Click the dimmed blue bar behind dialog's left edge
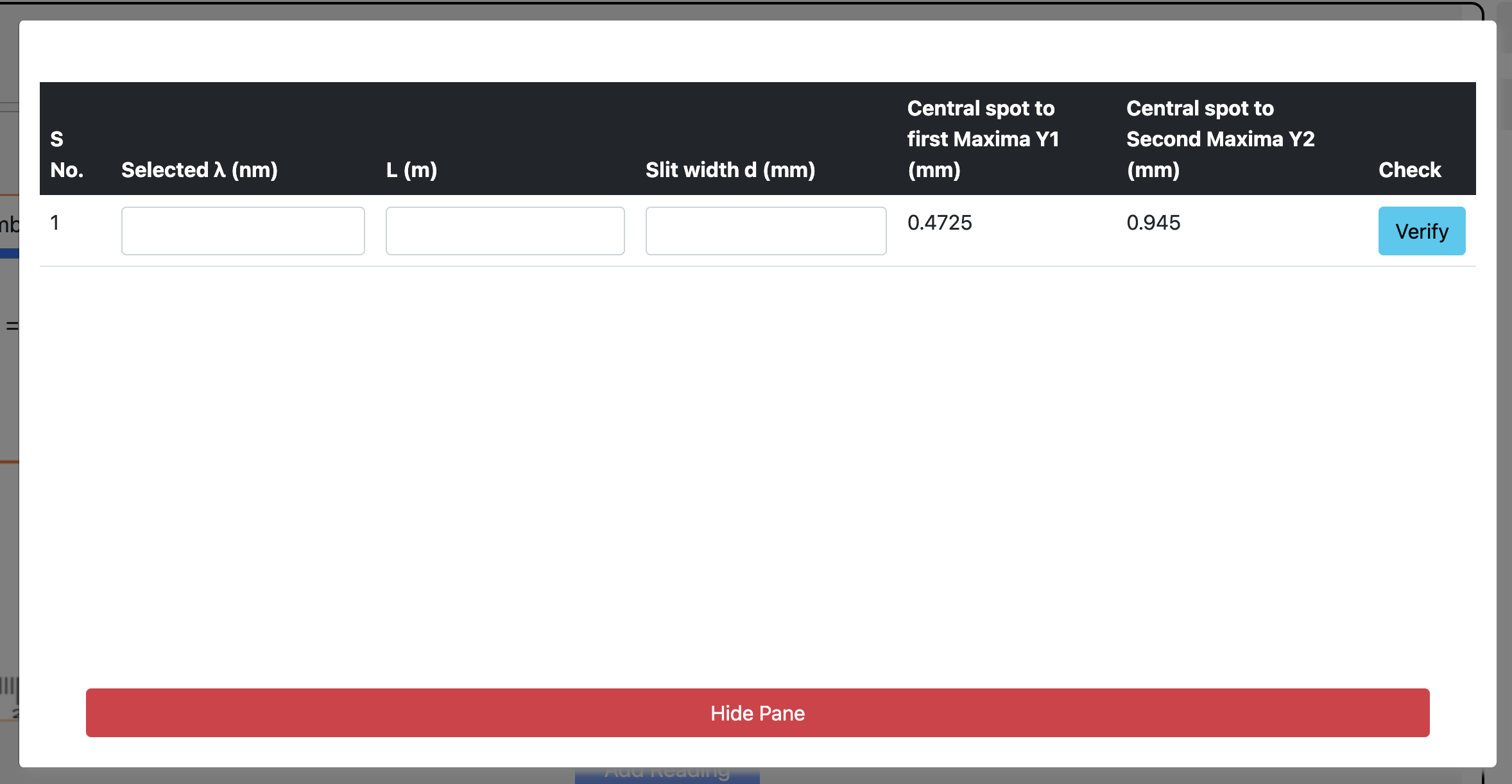Image resolution: width=1512 pixels, height=784 pixels. tap(9, 254)
